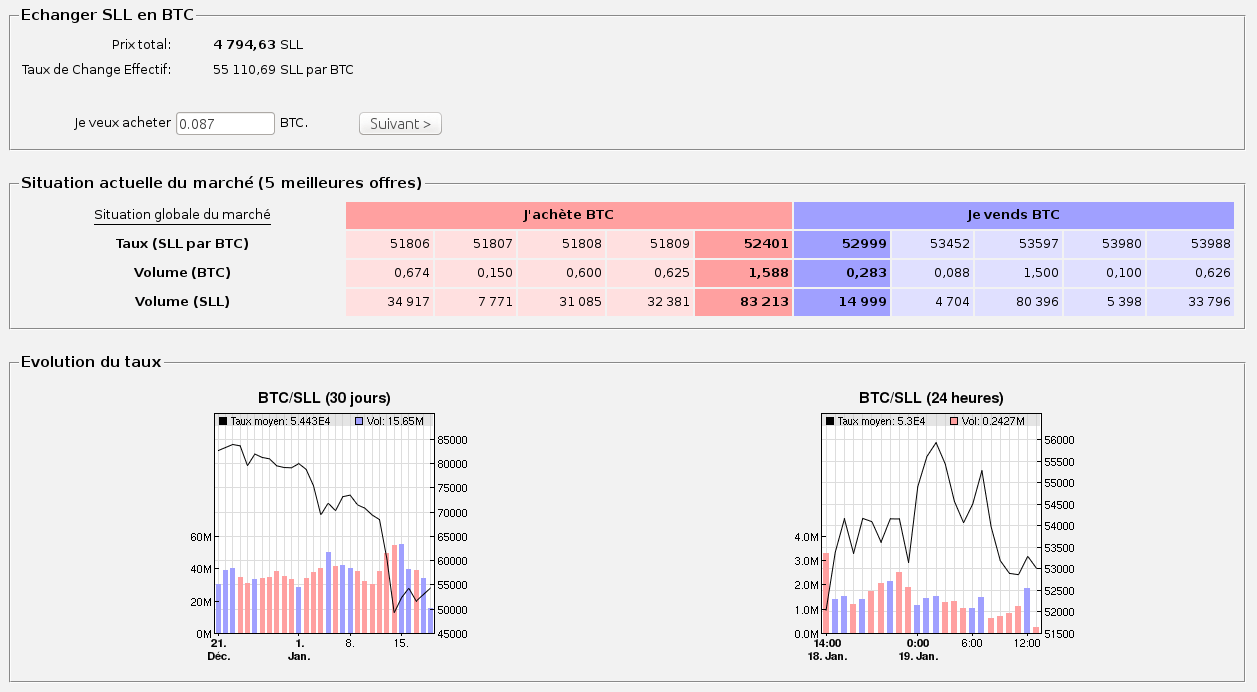Select the best sell rate 52999

[842, 244]
